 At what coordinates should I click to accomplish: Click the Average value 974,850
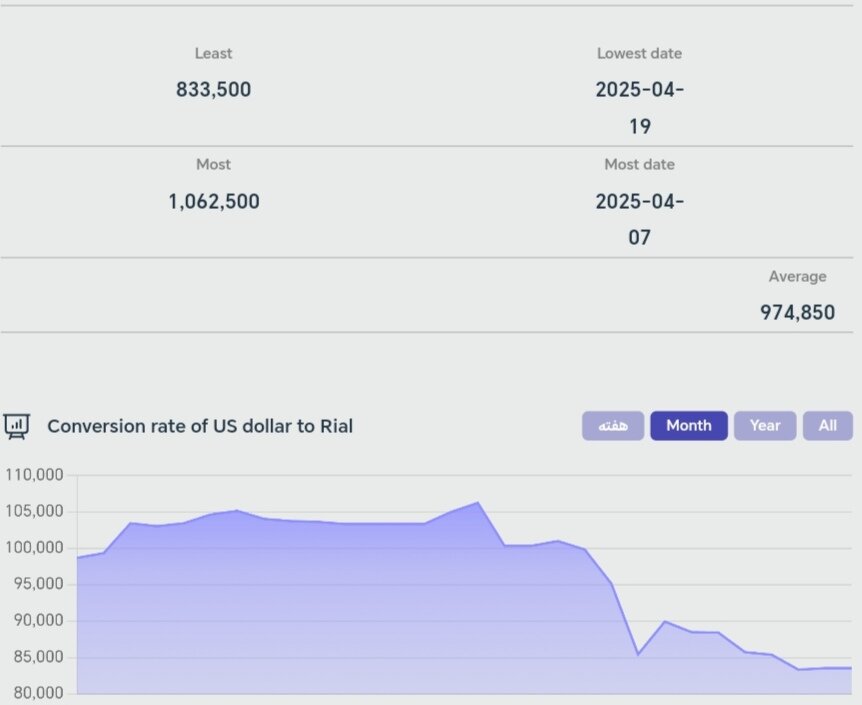tap(797, 313)
